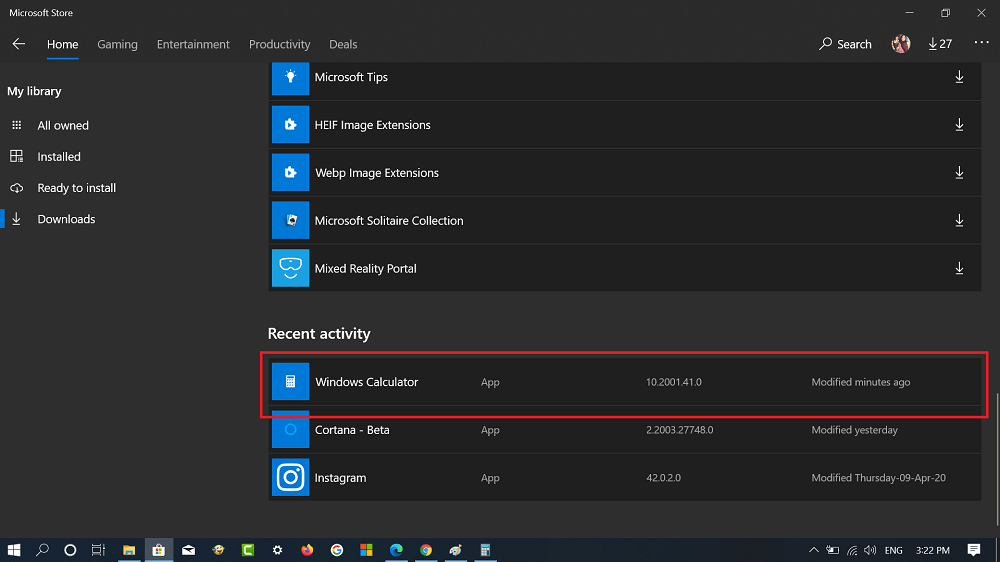Select Downloads in My library
The image size is (1000, 562).
pyautogui.click(x=66, y=219)
